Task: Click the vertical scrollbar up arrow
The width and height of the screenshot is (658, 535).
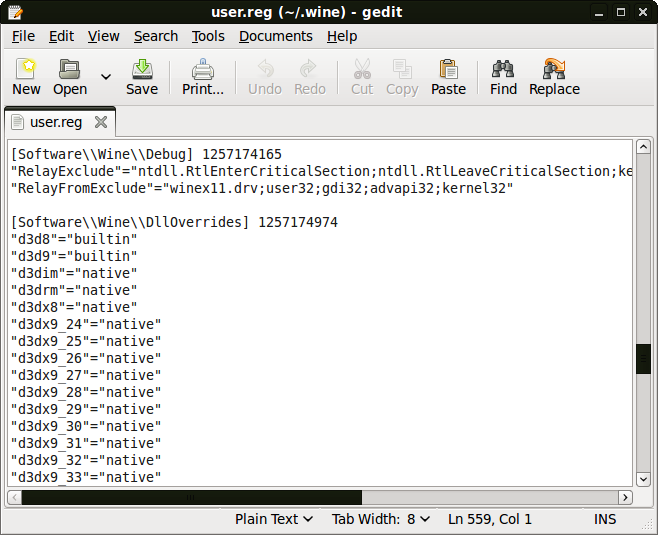Action: 643,147
